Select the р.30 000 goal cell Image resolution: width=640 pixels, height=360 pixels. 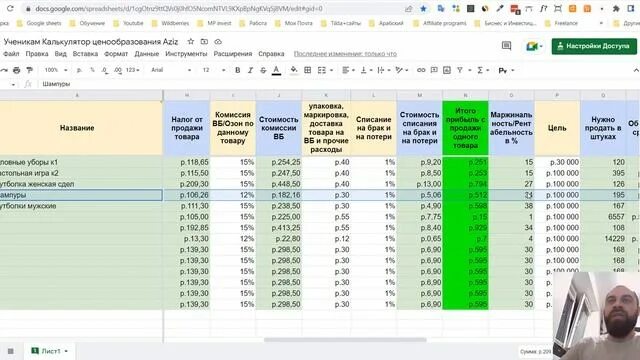pos(557,162)
